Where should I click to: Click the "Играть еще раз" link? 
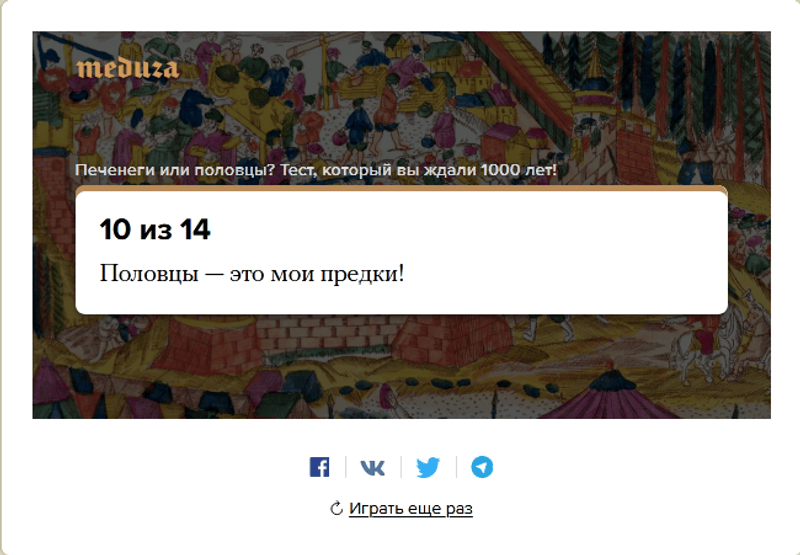(x=411, y=509)
